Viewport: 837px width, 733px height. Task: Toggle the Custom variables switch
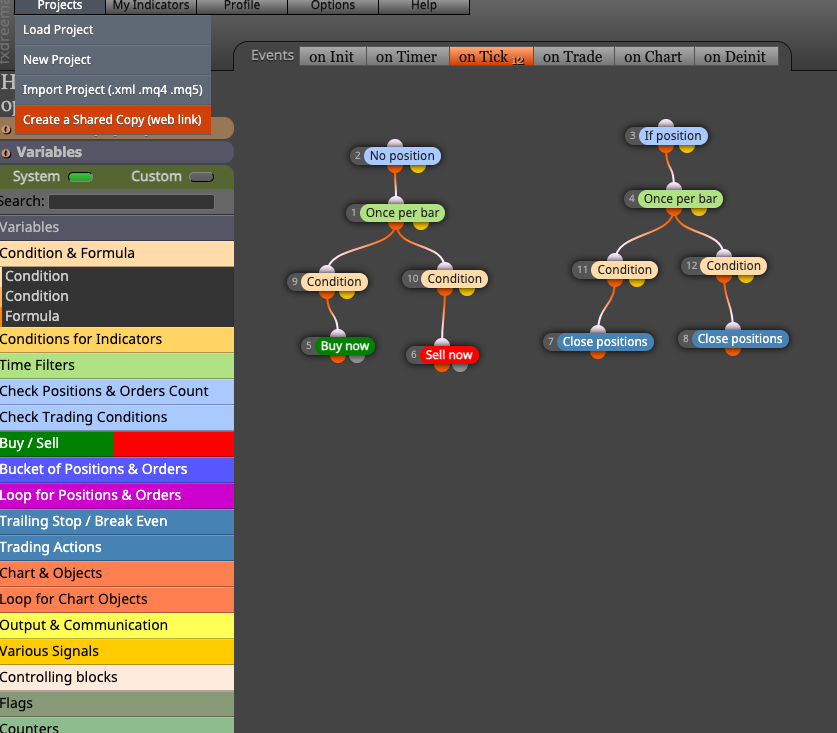[x=202, y=177]
